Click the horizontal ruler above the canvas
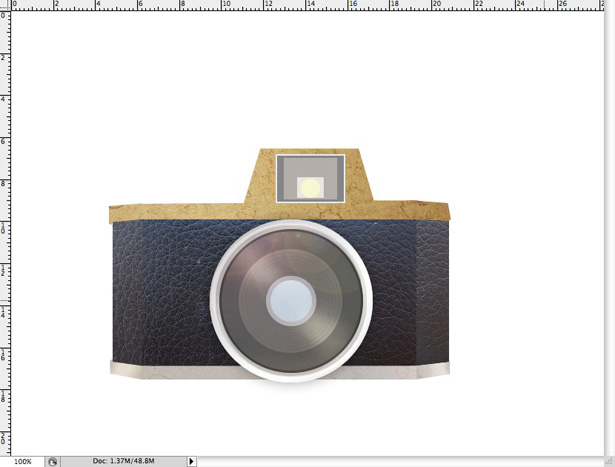The image size is (615, 467). (308, 5)
